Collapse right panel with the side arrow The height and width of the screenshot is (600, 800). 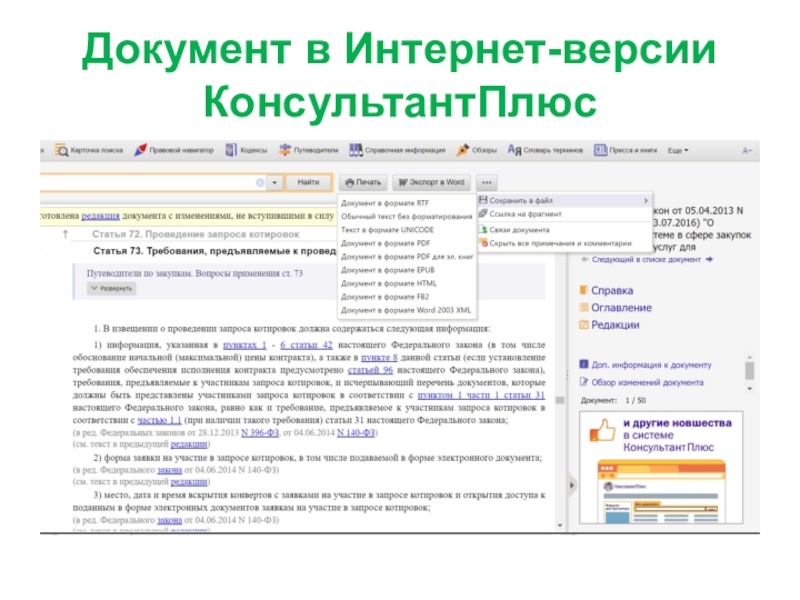coord(571,485)
